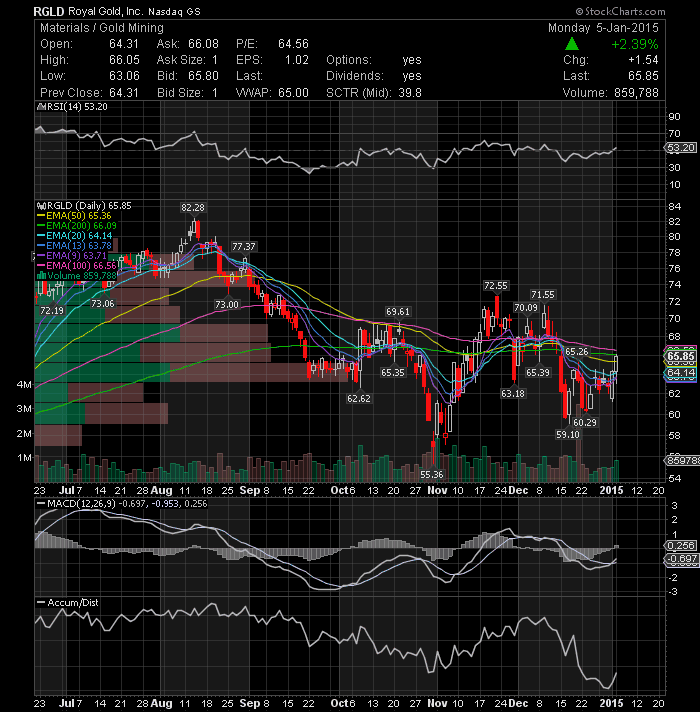Click the Accum/Dist indicator label
The width and height of the screenshot is (700, 712).
(x=73, y=603)
